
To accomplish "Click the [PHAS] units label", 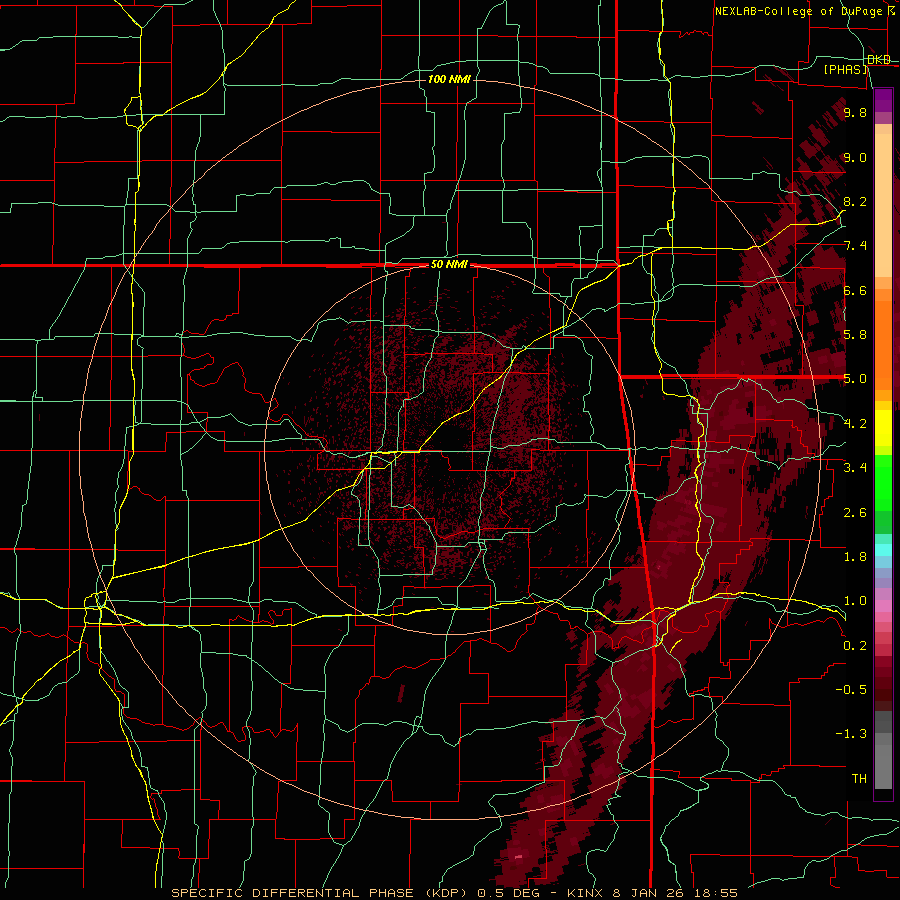I will tap(845, 70).
